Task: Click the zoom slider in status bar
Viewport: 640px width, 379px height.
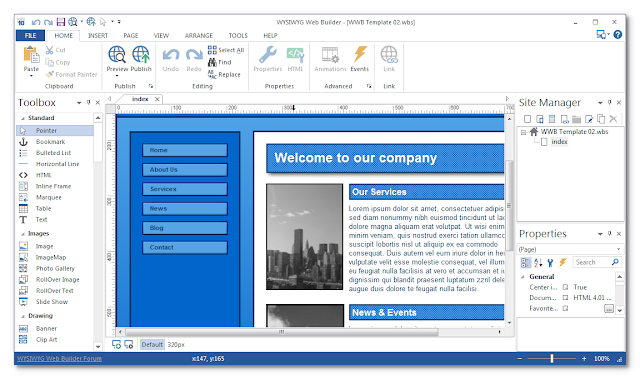Action: [552, 358]
